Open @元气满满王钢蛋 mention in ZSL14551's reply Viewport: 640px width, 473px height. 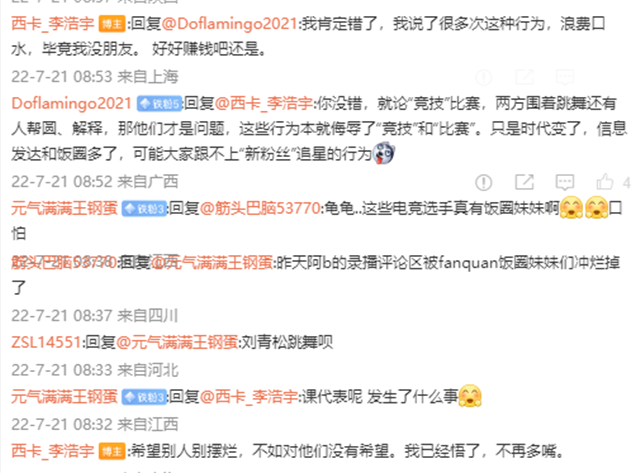(x=177, y=342)
